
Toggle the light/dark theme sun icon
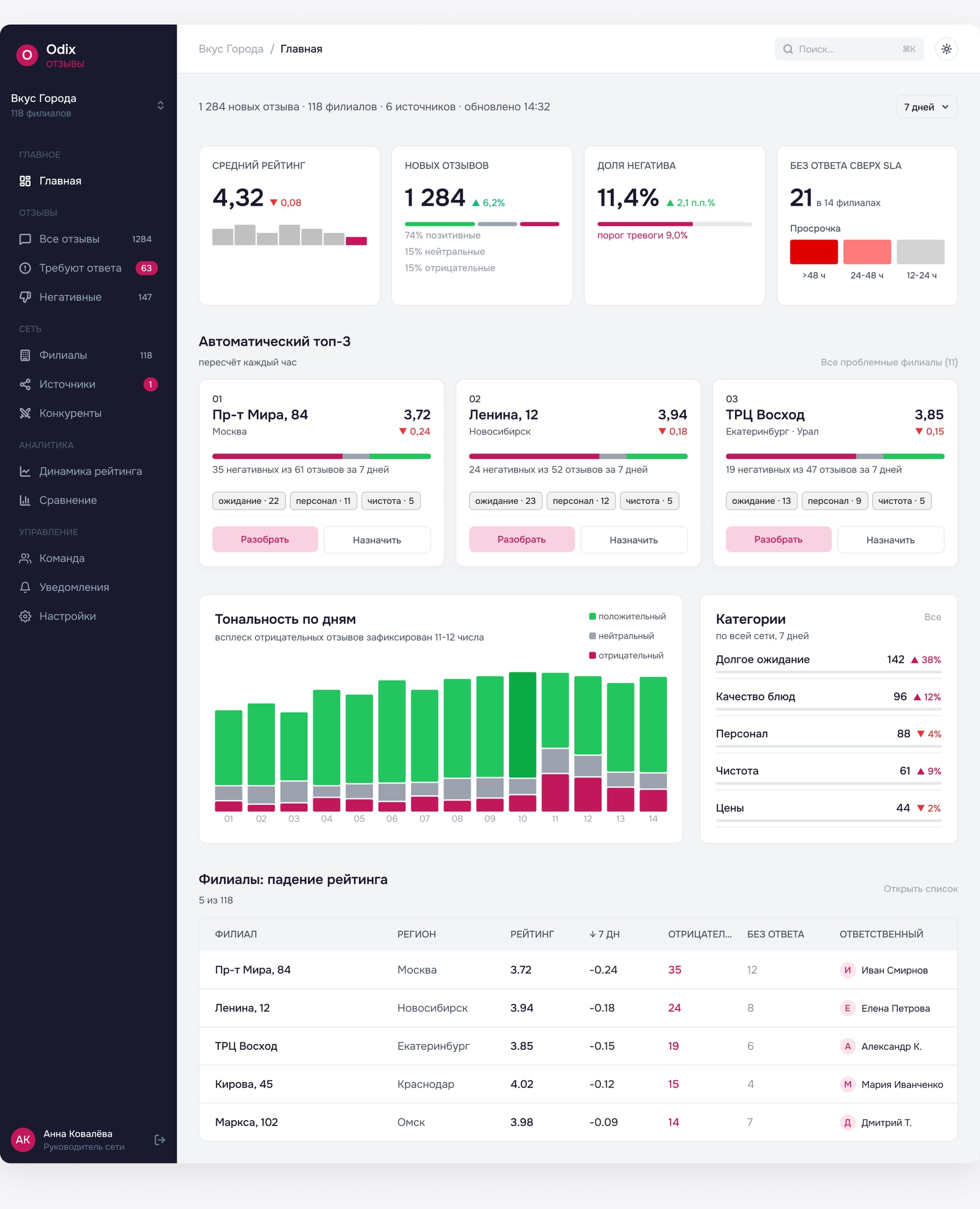click(x=946, y=49)
